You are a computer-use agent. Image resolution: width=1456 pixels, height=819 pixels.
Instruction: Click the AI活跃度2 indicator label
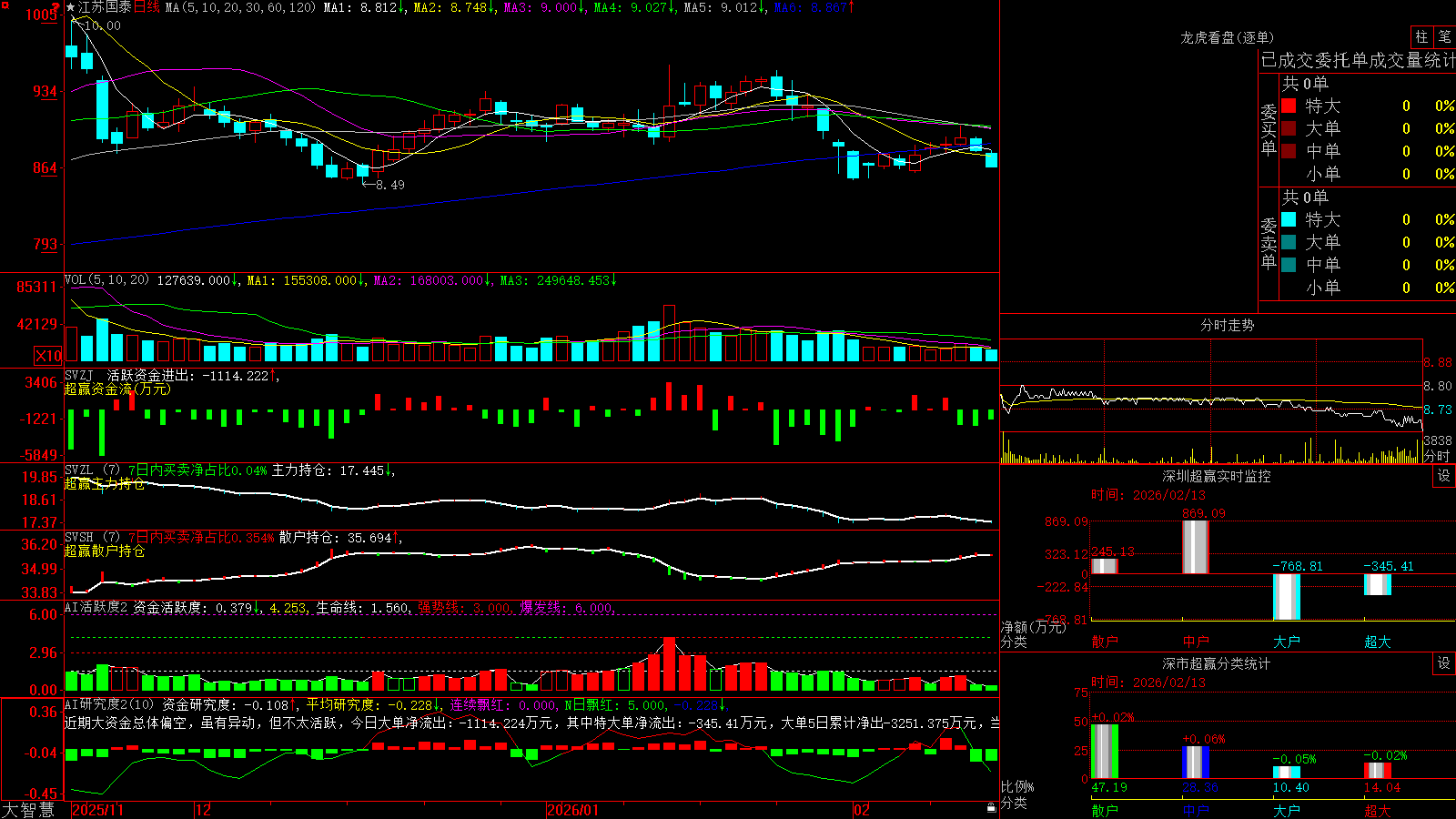coord(96,607)
